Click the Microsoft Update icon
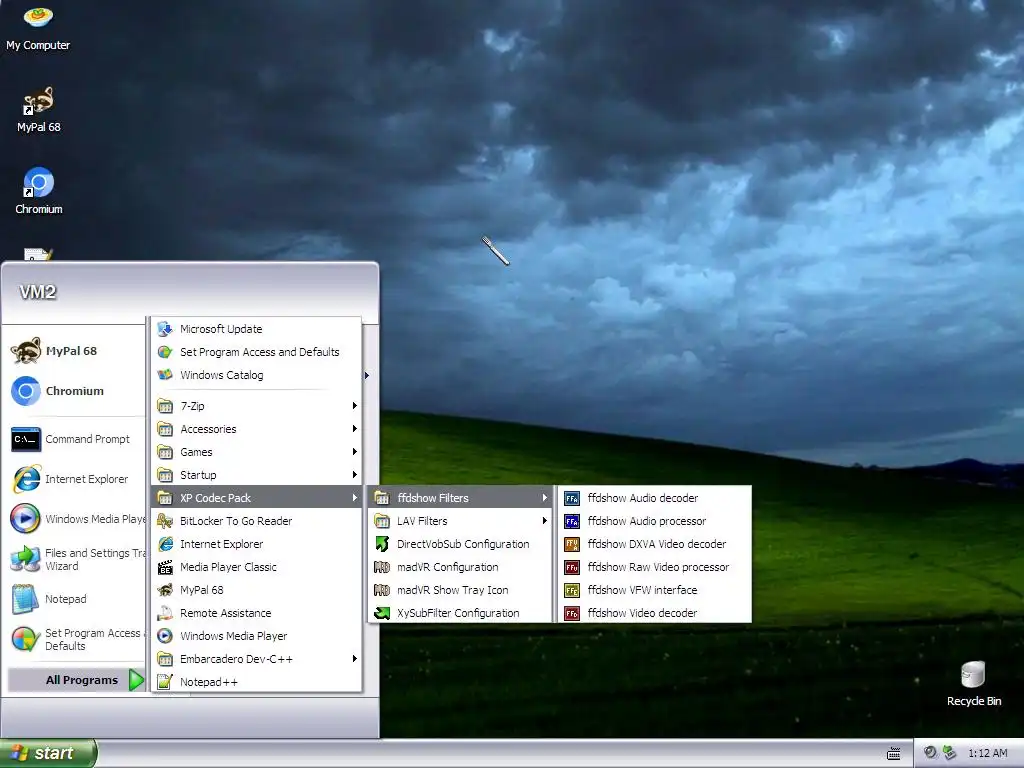Screen dimensions: 1024x768 click(165, 329)
